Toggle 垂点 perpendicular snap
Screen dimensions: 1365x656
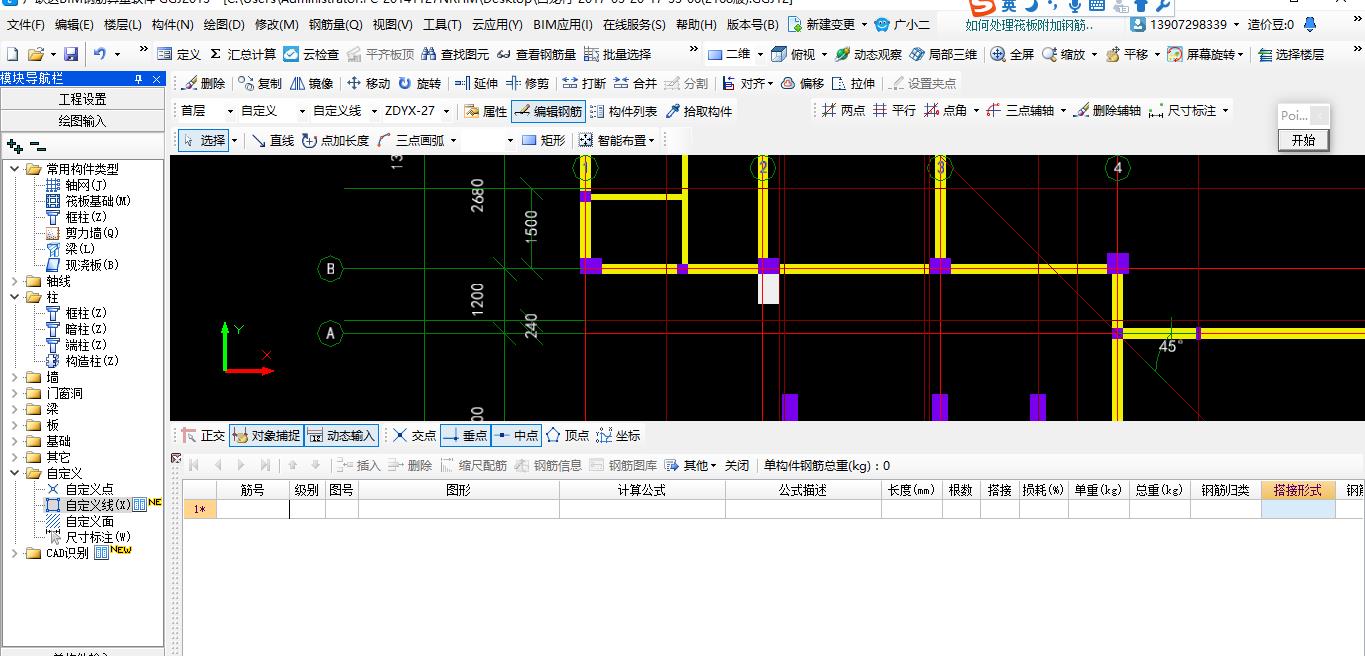[465, 435]
